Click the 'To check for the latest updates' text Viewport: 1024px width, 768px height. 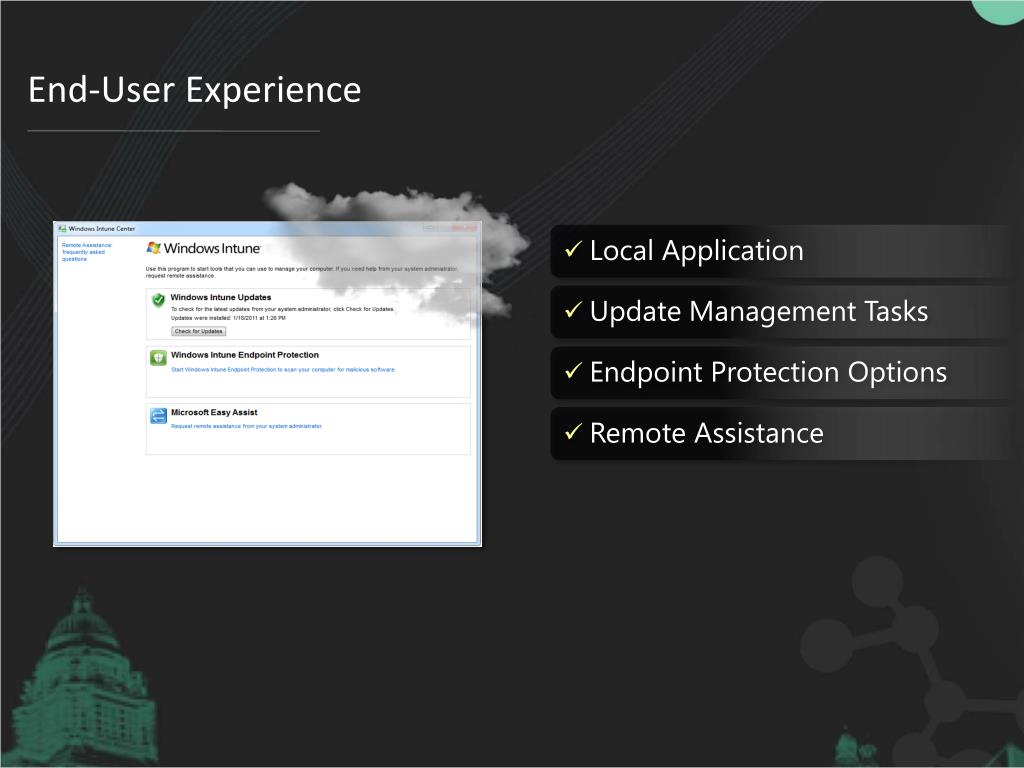(x=283, y=309)
